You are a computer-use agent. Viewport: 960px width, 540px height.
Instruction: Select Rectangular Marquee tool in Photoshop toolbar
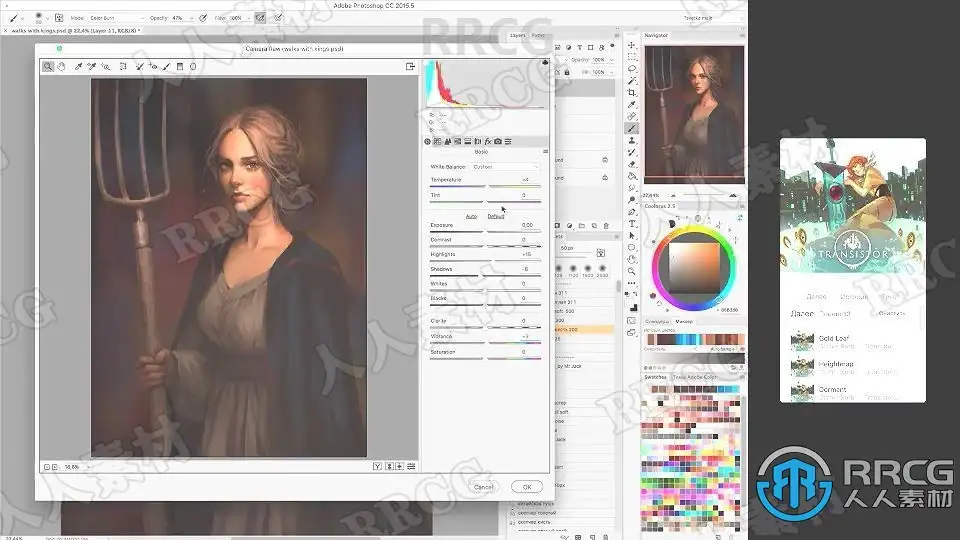[632, 57]
